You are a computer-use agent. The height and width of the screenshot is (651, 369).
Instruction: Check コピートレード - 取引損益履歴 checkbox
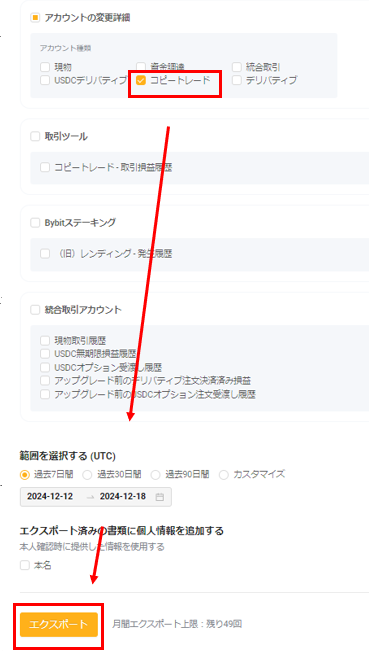(45, 167)
